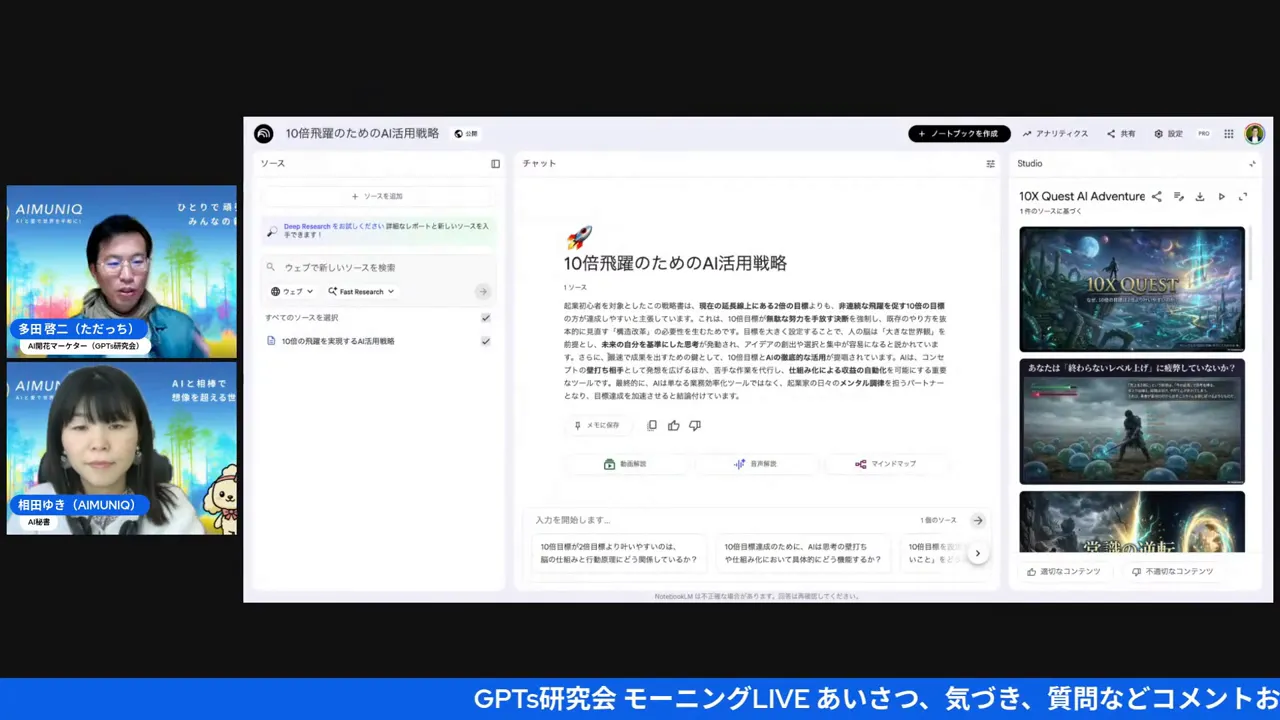
Task: Open アナリティクス from the top bar
Action: [1056, 133]
